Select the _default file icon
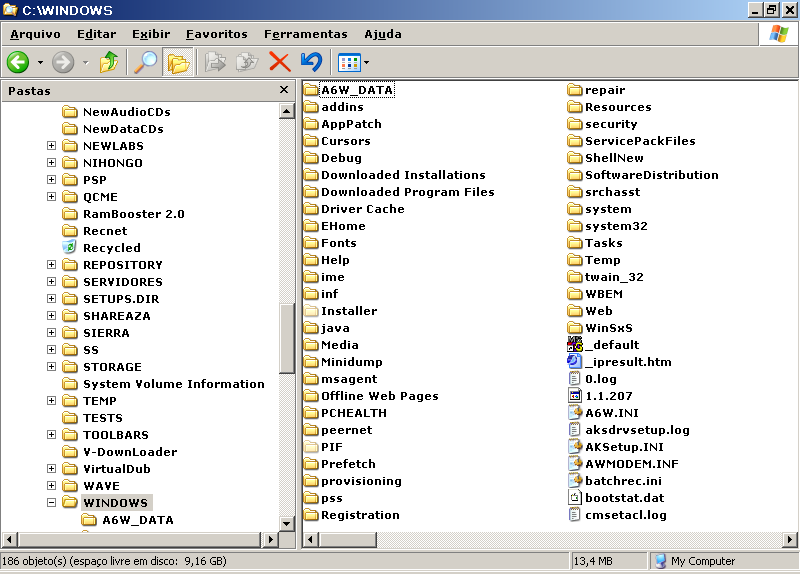This screenshot has height=574, width=800. [574, 345]
